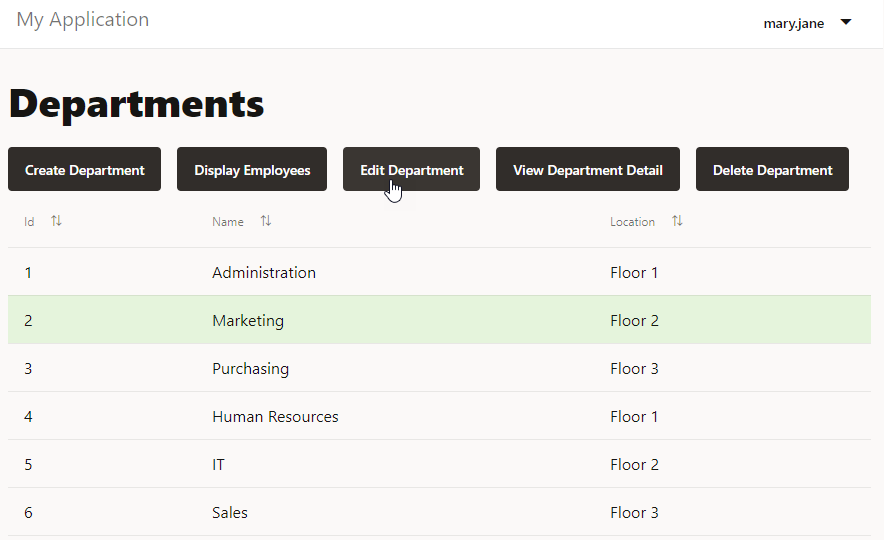Click Edit Department button
The height and width of the screenshot is (540, 884).
click(412, 169)
